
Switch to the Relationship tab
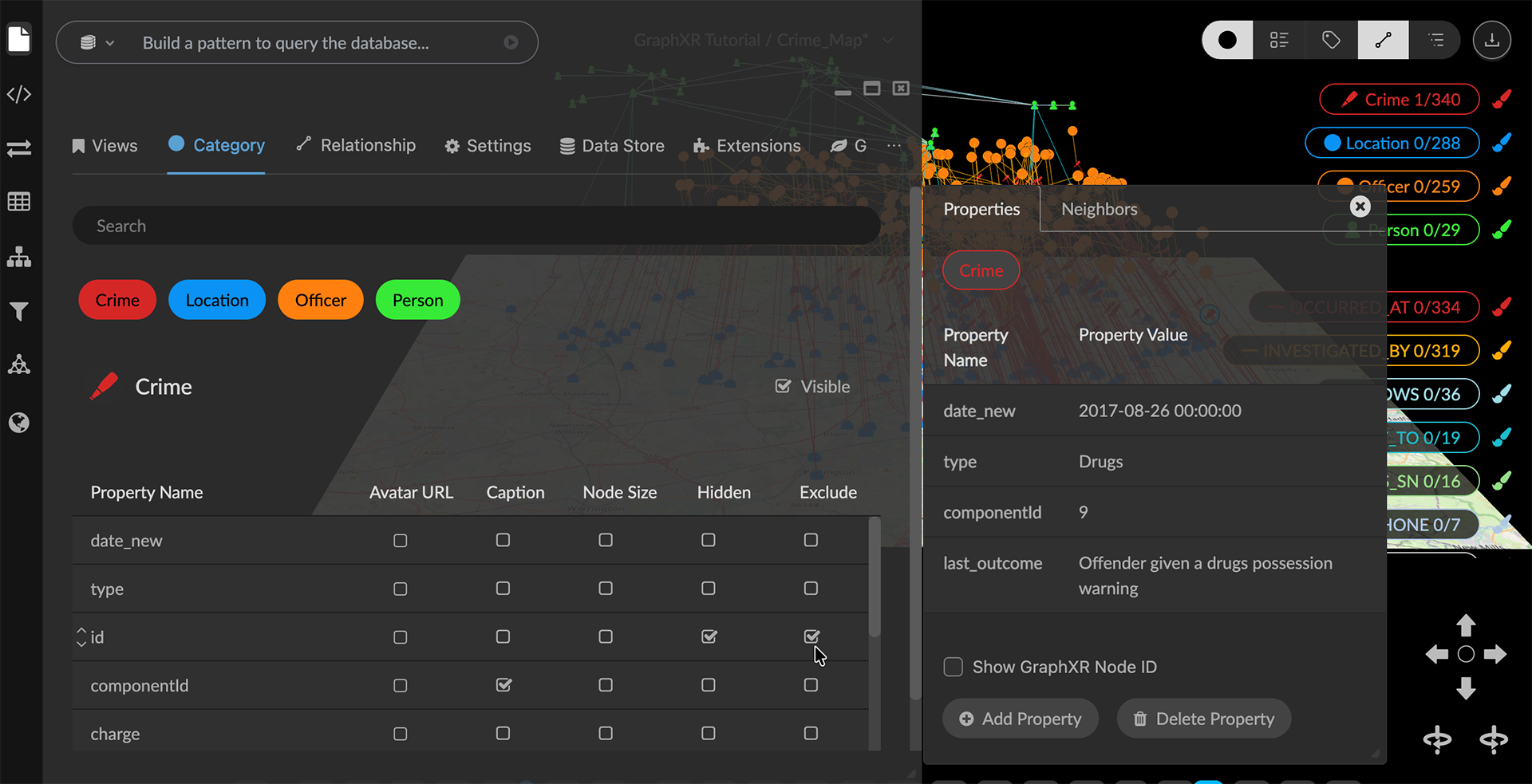click(356, 145)
